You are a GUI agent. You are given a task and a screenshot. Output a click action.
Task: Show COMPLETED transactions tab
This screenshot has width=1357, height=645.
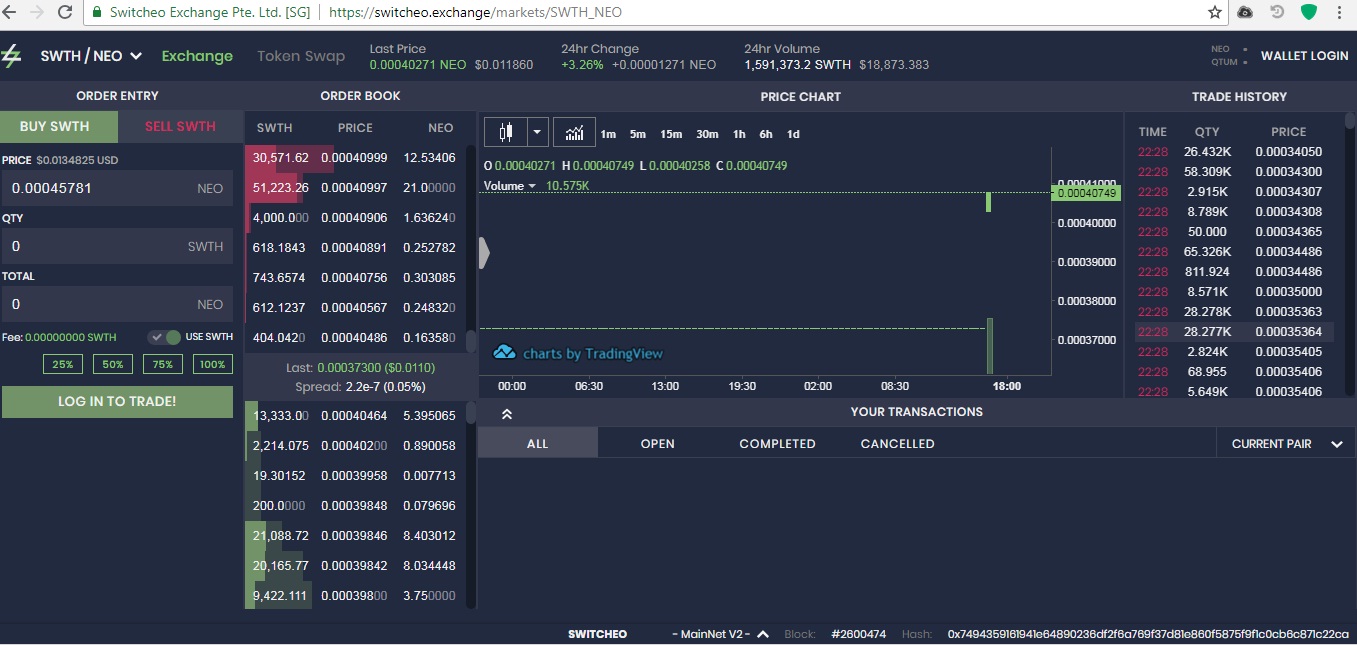tap(777, 443)
